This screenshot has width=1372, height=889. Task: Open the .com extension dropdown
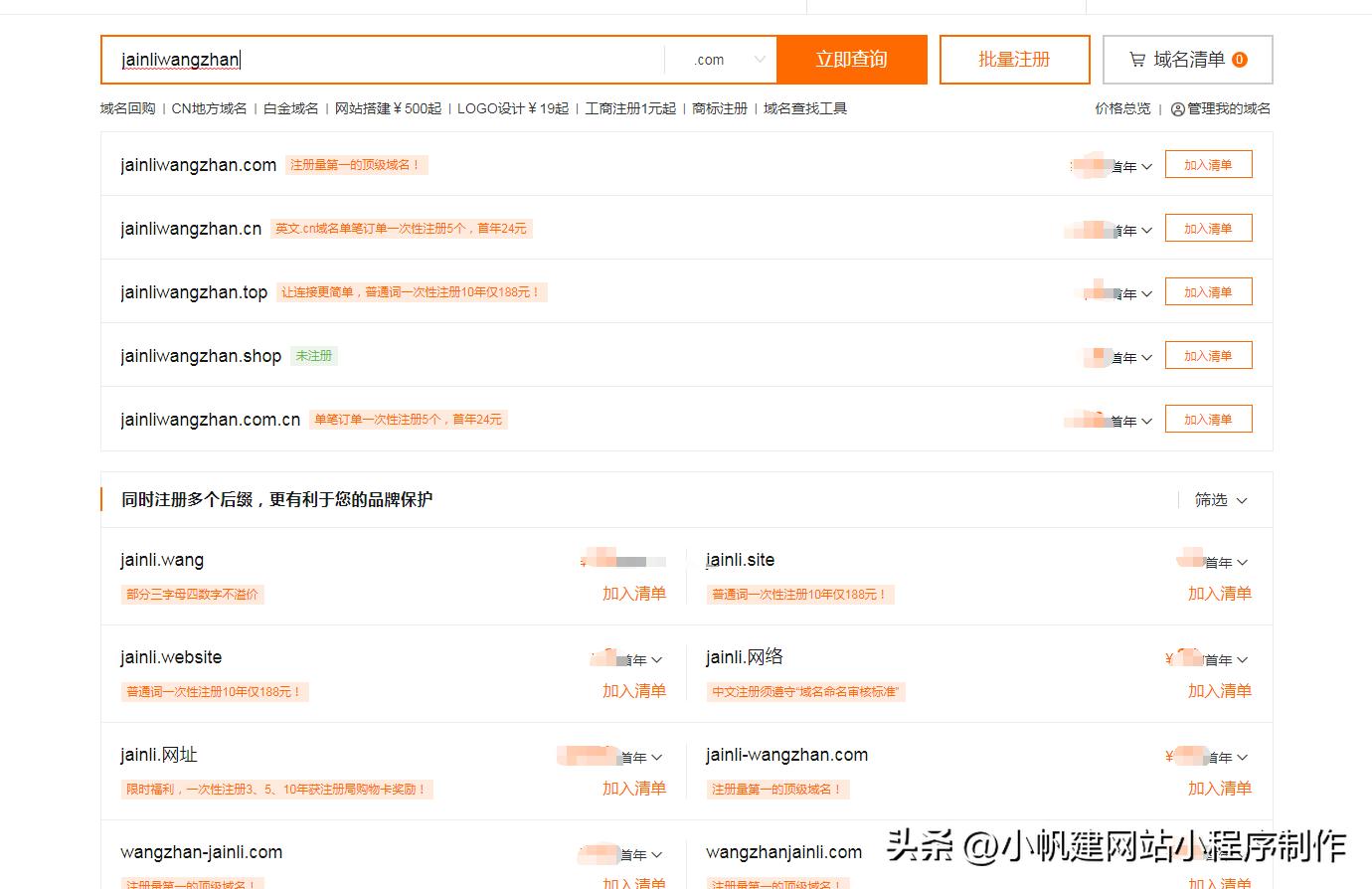721,59
